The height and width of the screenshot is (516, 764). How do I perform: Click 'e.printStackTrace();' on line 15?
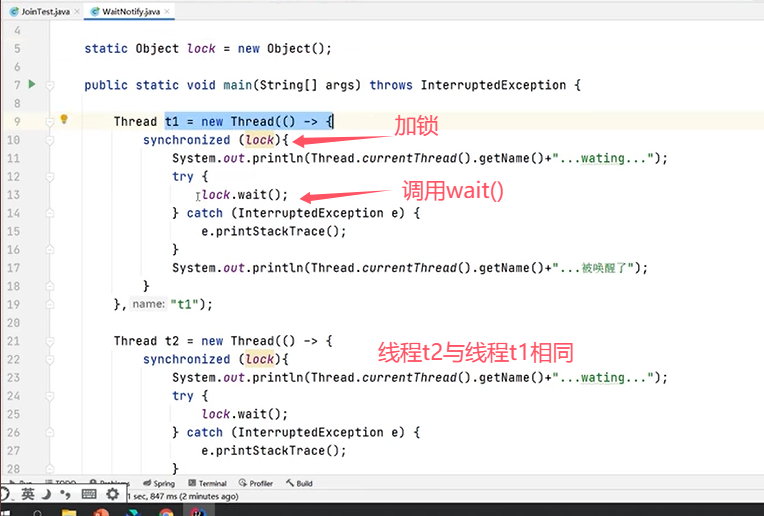pyautogui.click(x=274, y=231)
